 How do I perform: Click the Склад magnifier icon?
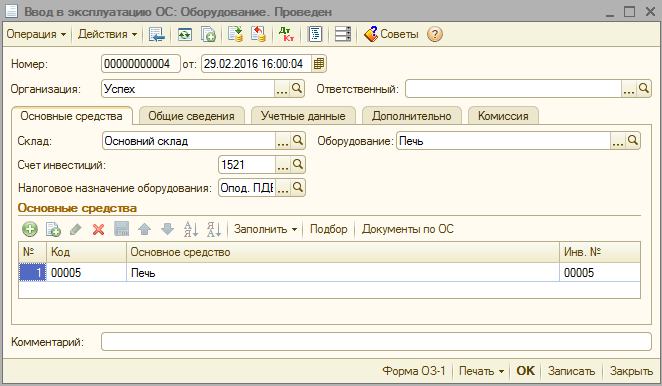pos(298,141)
